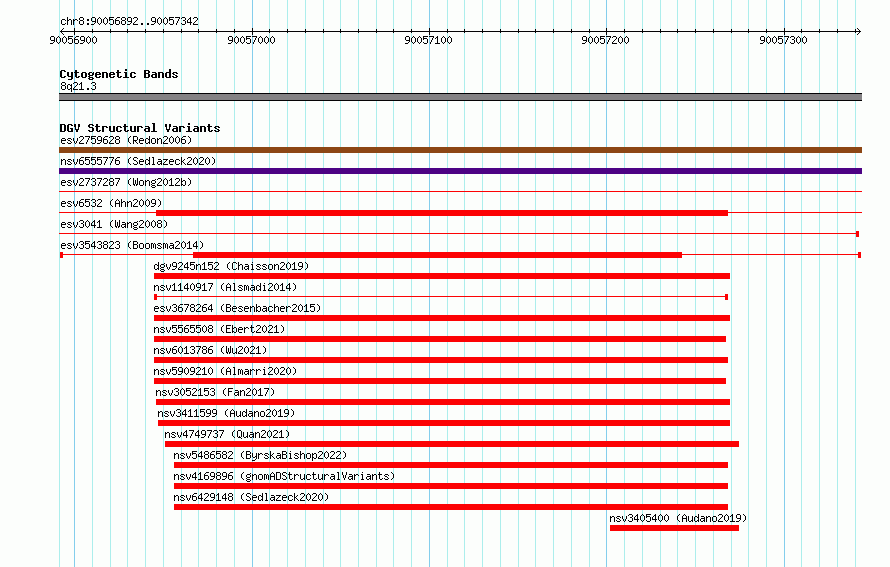Open variant label nsv3411599 (Audano2019)

(x=226, y=413)
